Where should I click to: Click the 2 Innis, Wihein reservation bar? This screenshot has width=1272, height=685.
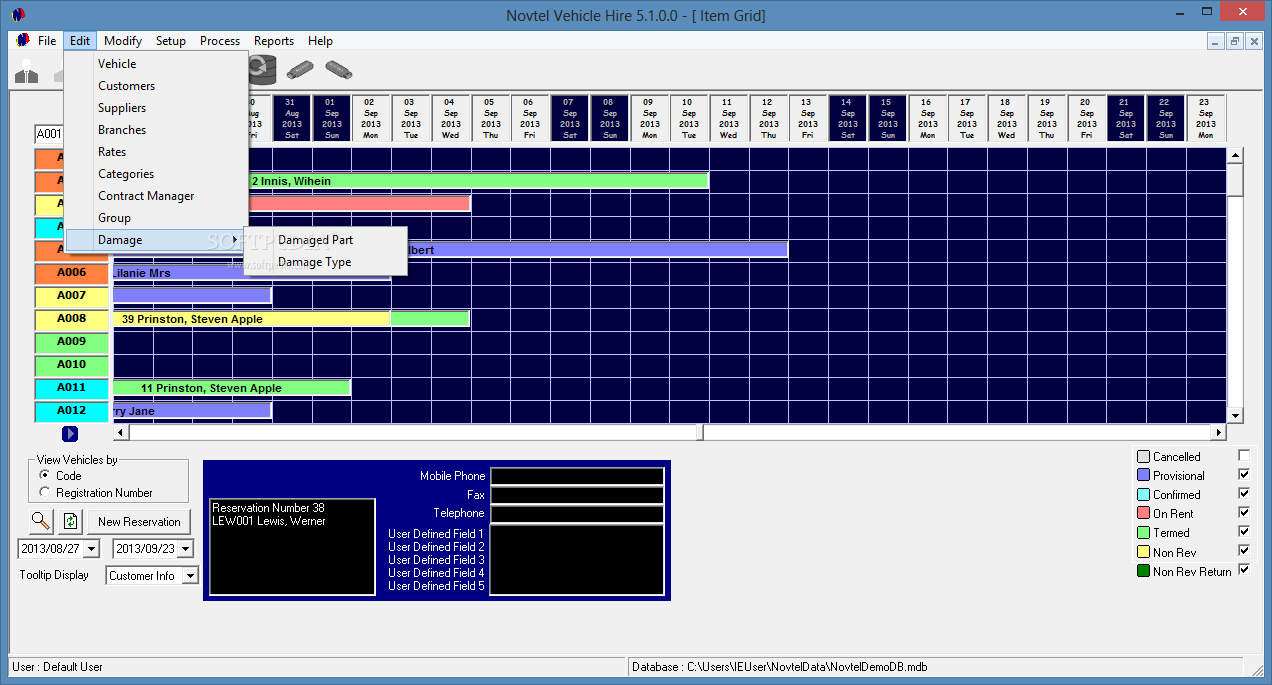coord(479,181)
